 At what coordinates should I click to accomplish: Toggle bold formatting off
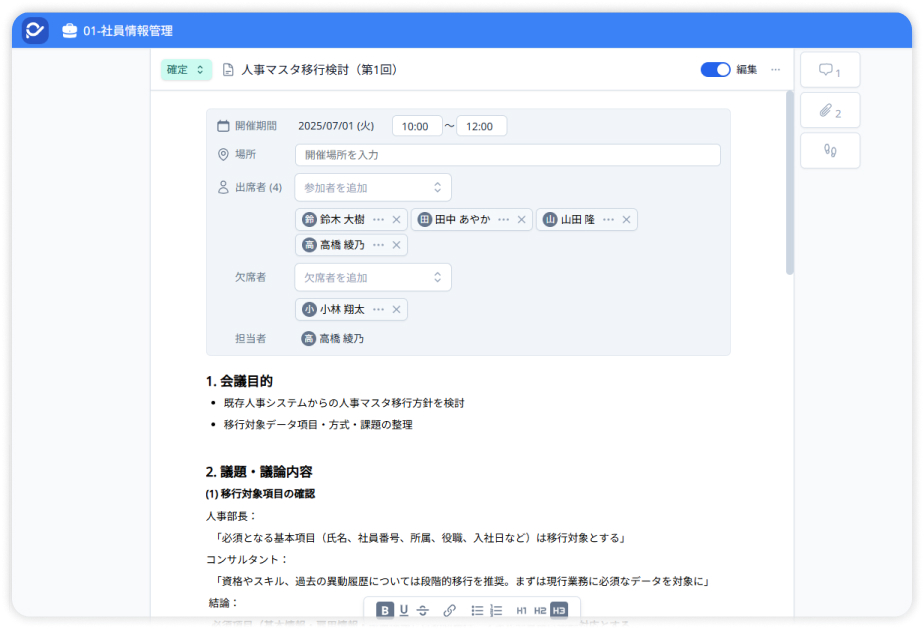tap(383, 610)
